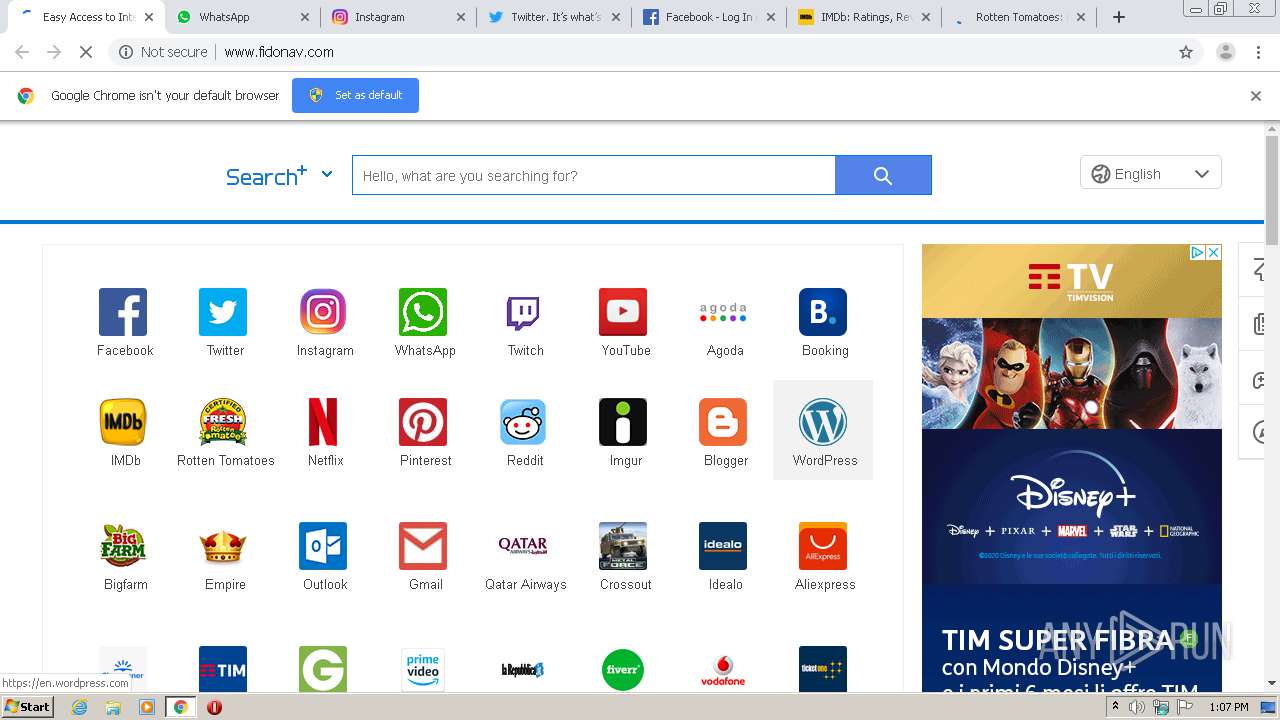Open the Idealo shortcut icon
This screenshot has height=720, width=1280.
[x=723, y=546]
